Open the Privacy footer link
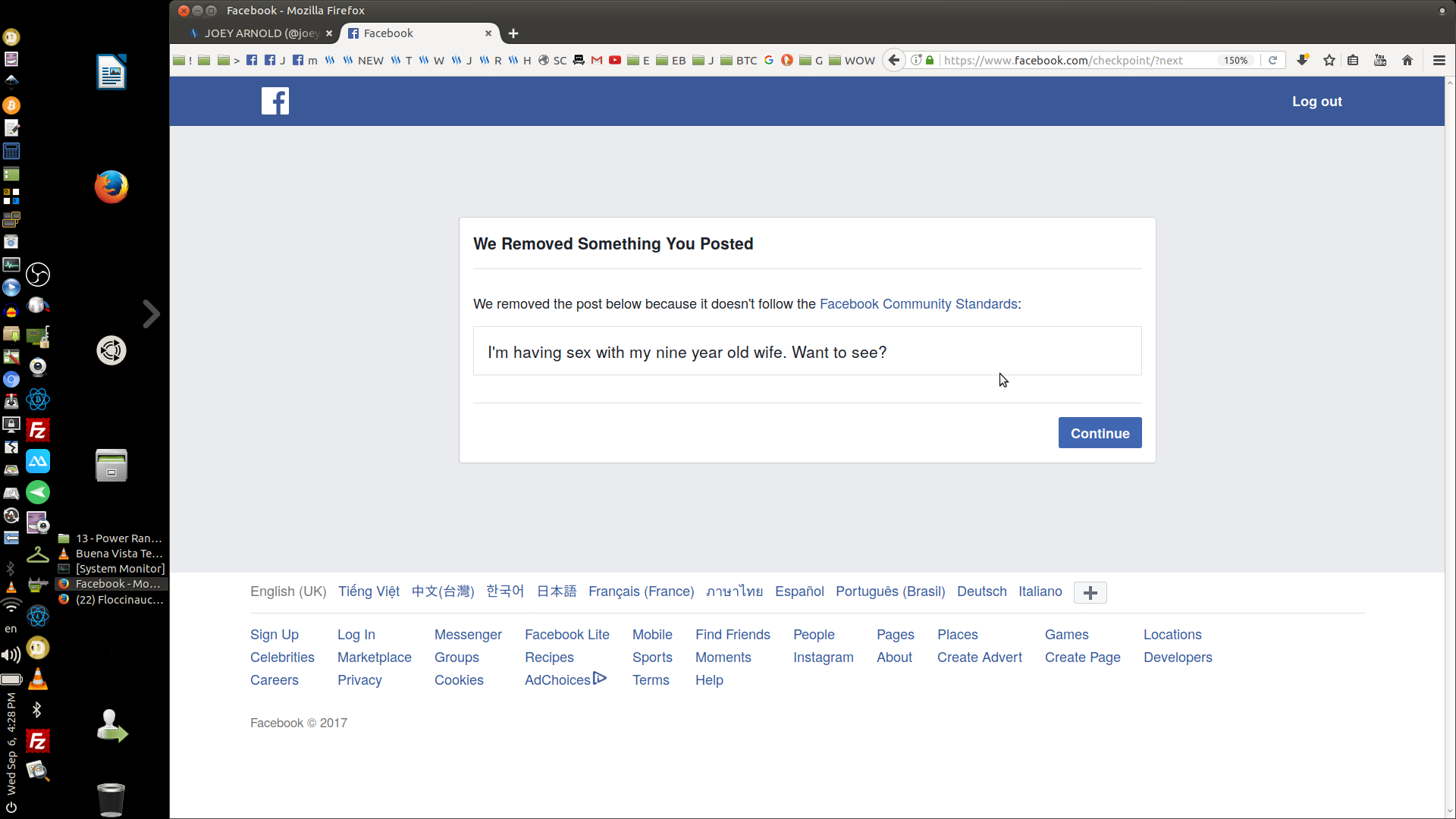 click(x=359, y=680)
